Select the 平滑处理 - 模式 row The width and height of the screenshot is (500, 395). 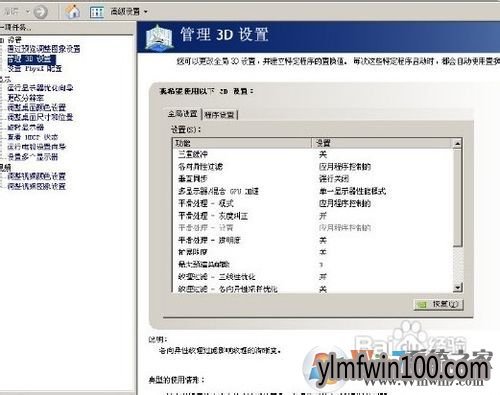[x=313, y=203]
